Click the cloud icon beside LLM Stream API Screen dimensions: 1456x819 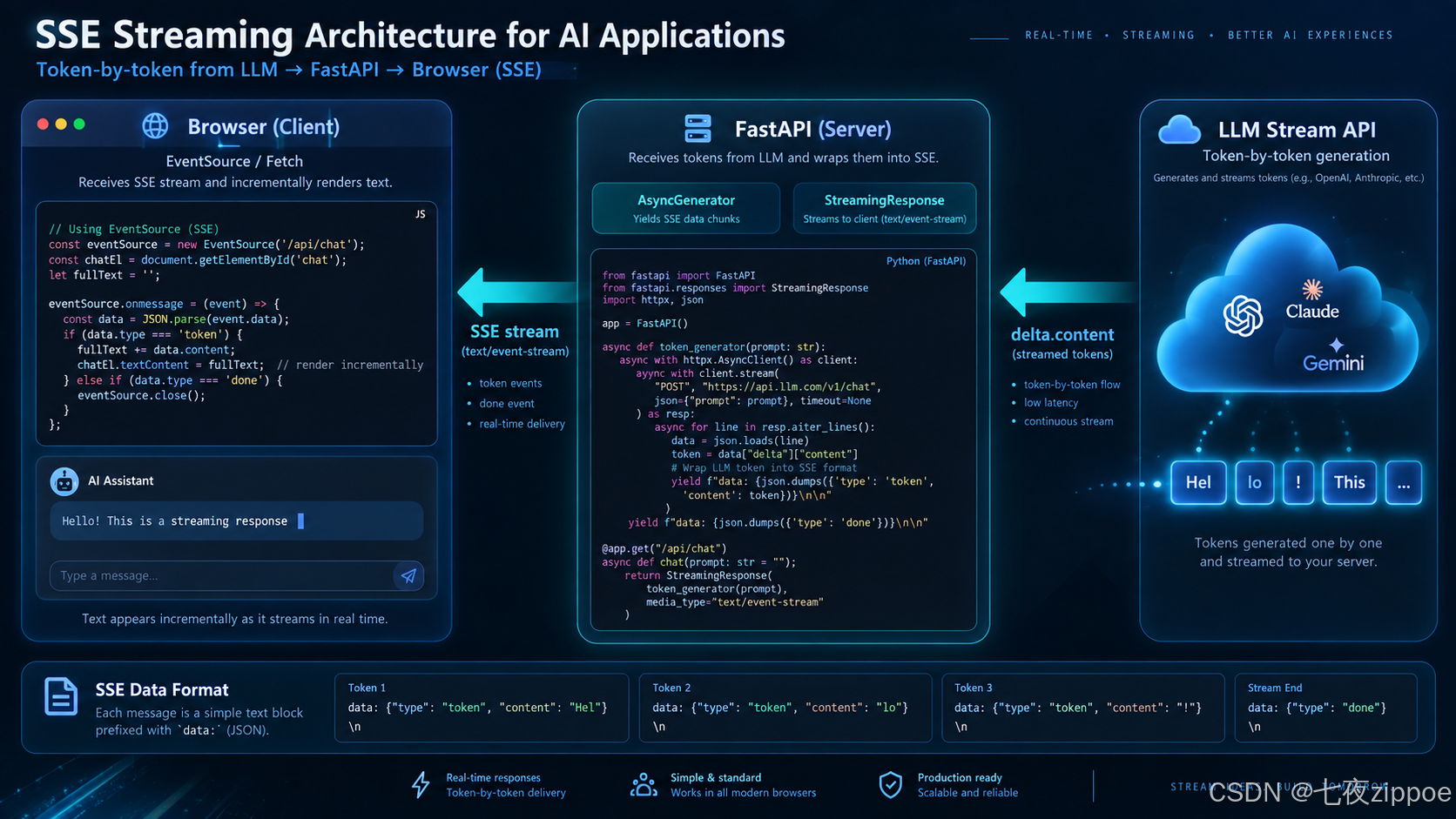(1180, 130)
